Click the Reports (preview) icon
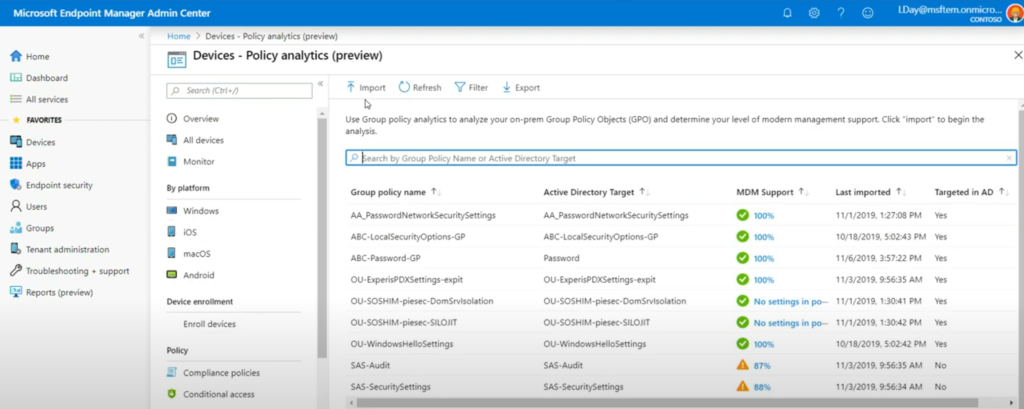This screenshot has width=1024, height=409. pos(16,292)
